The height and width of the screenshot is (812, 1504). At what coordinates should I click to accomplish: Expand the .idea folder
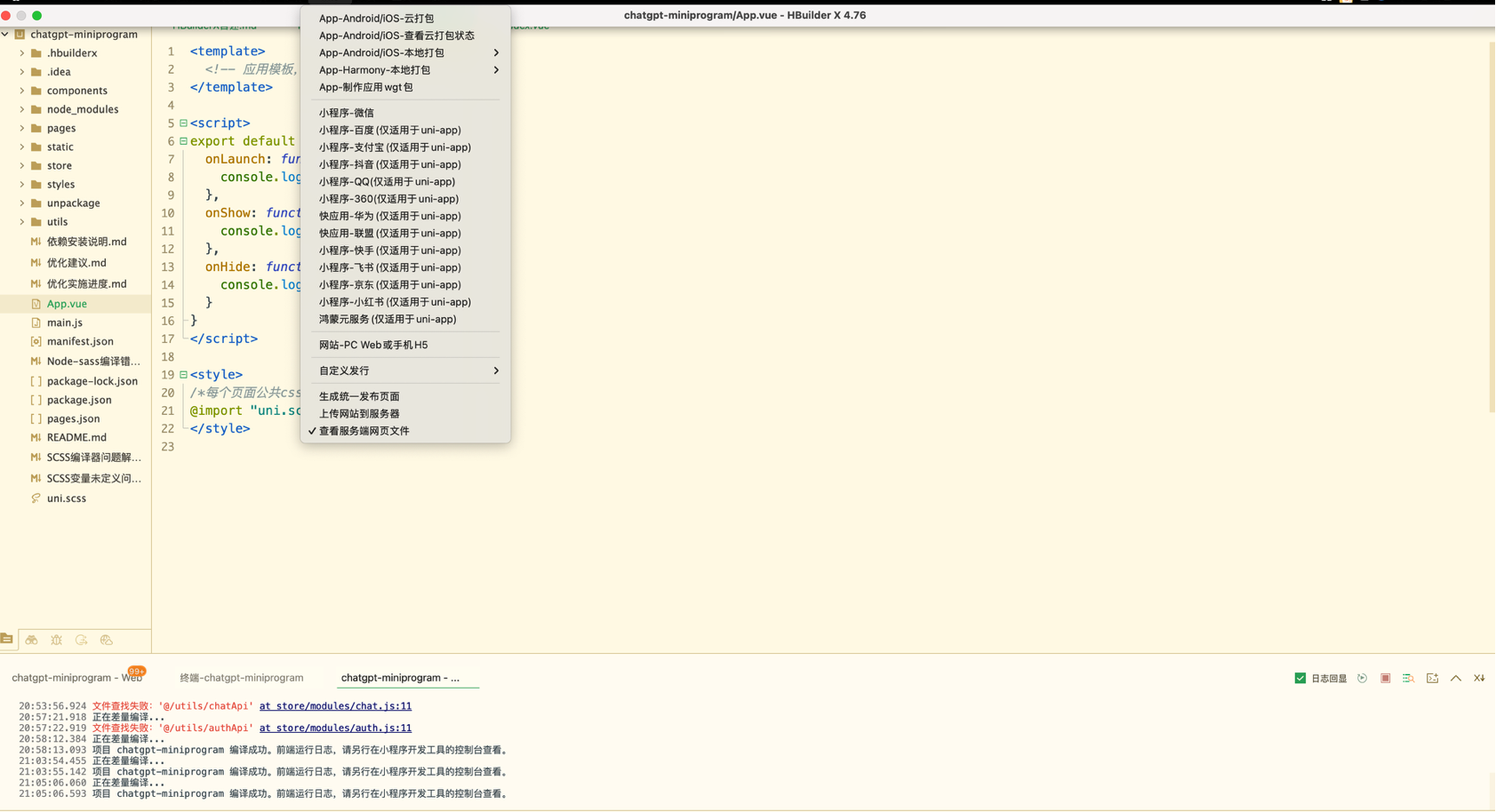(22, 72)
